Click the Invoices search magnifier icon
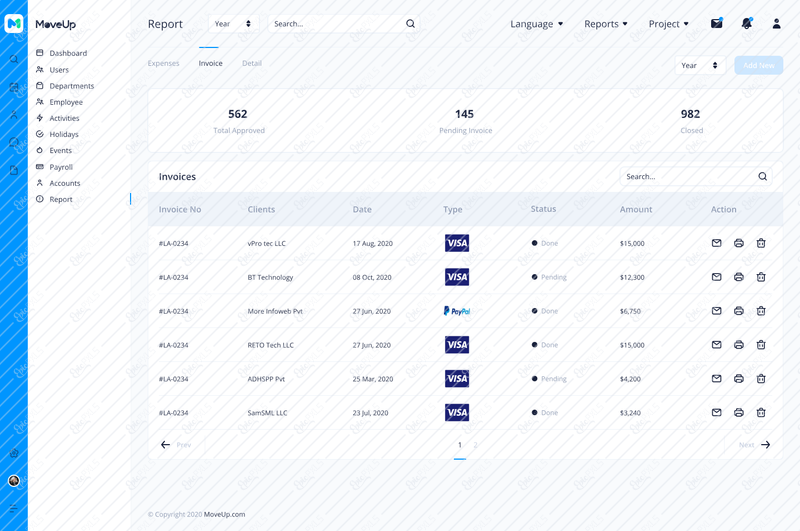 click(763, 176)
